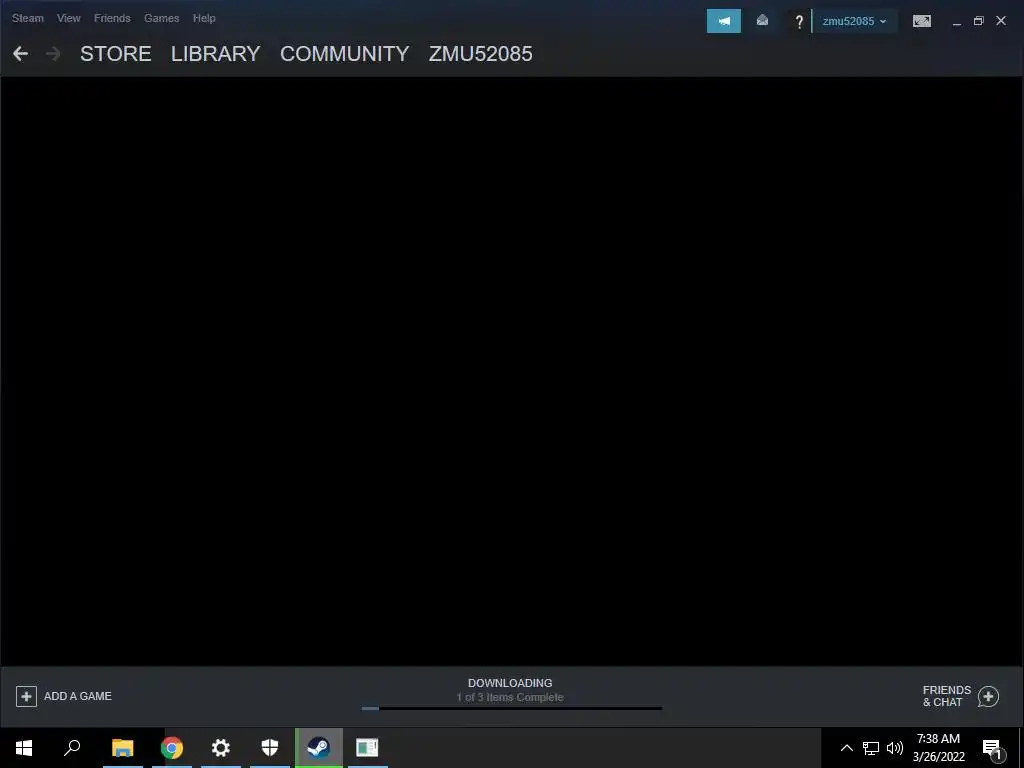Open the View menu
Screen dimensions: 1024x768
tap(69, 18)
